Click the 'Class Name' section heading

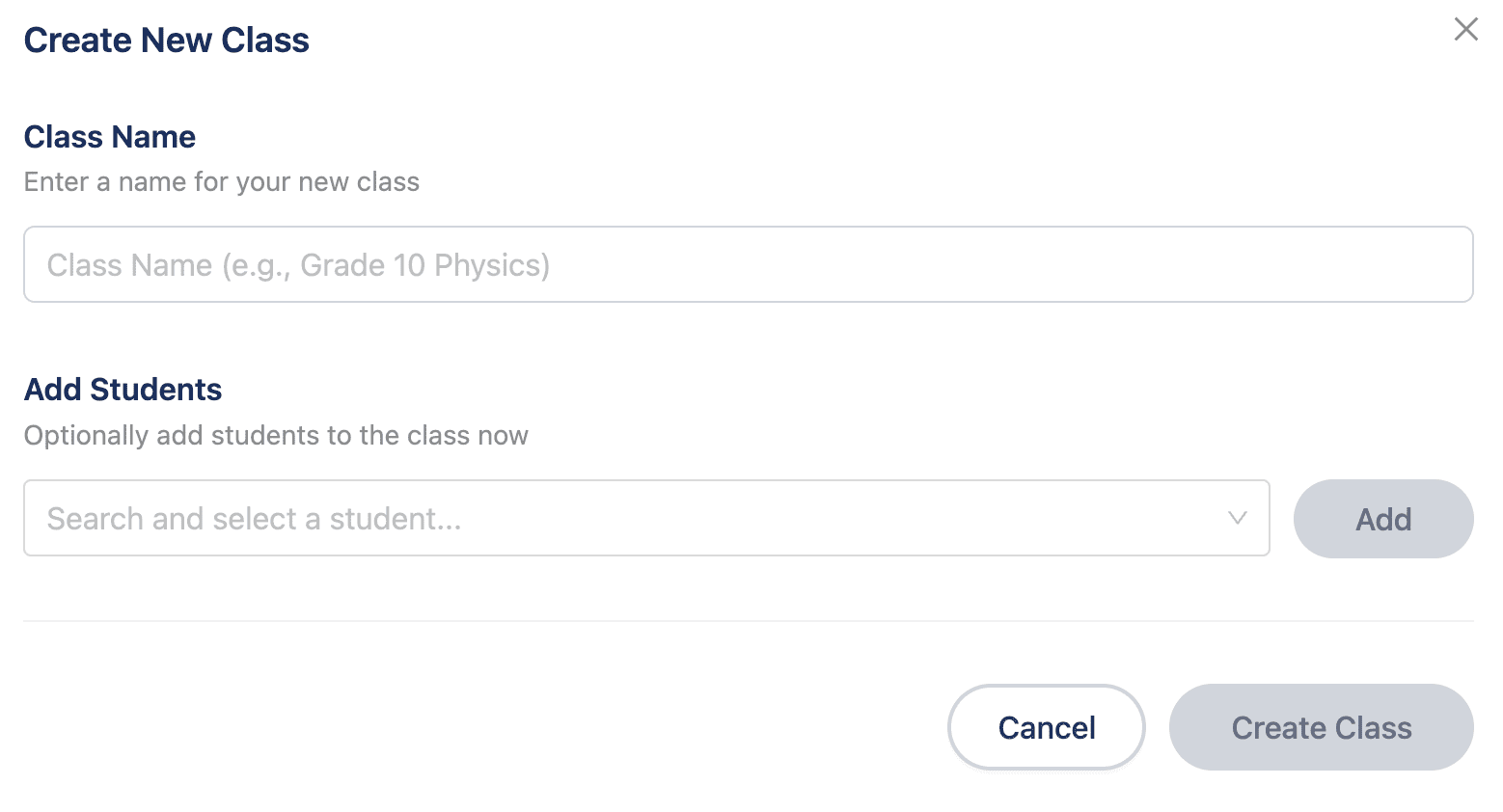click(x=109, y=137)
